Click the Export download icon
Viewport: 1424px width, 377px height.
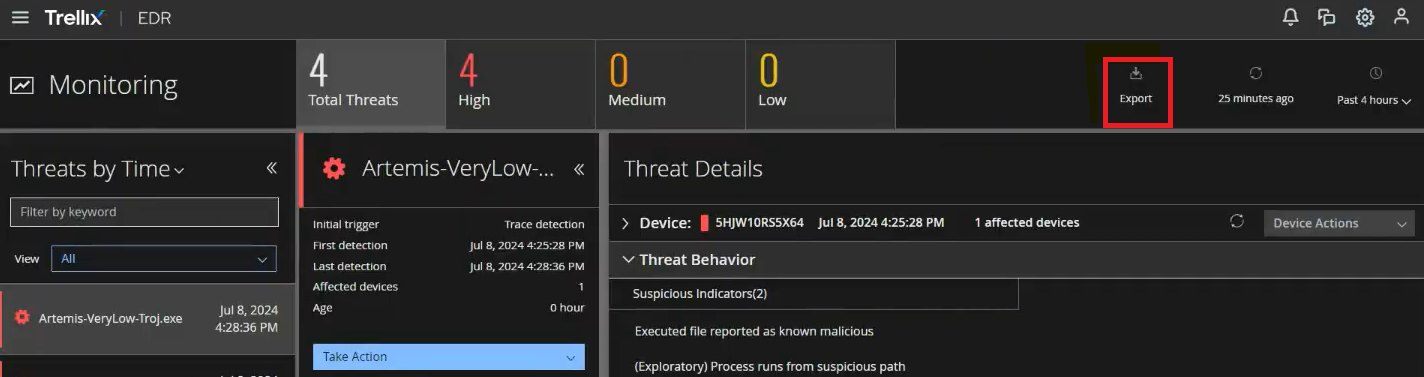coord(1136,74)
